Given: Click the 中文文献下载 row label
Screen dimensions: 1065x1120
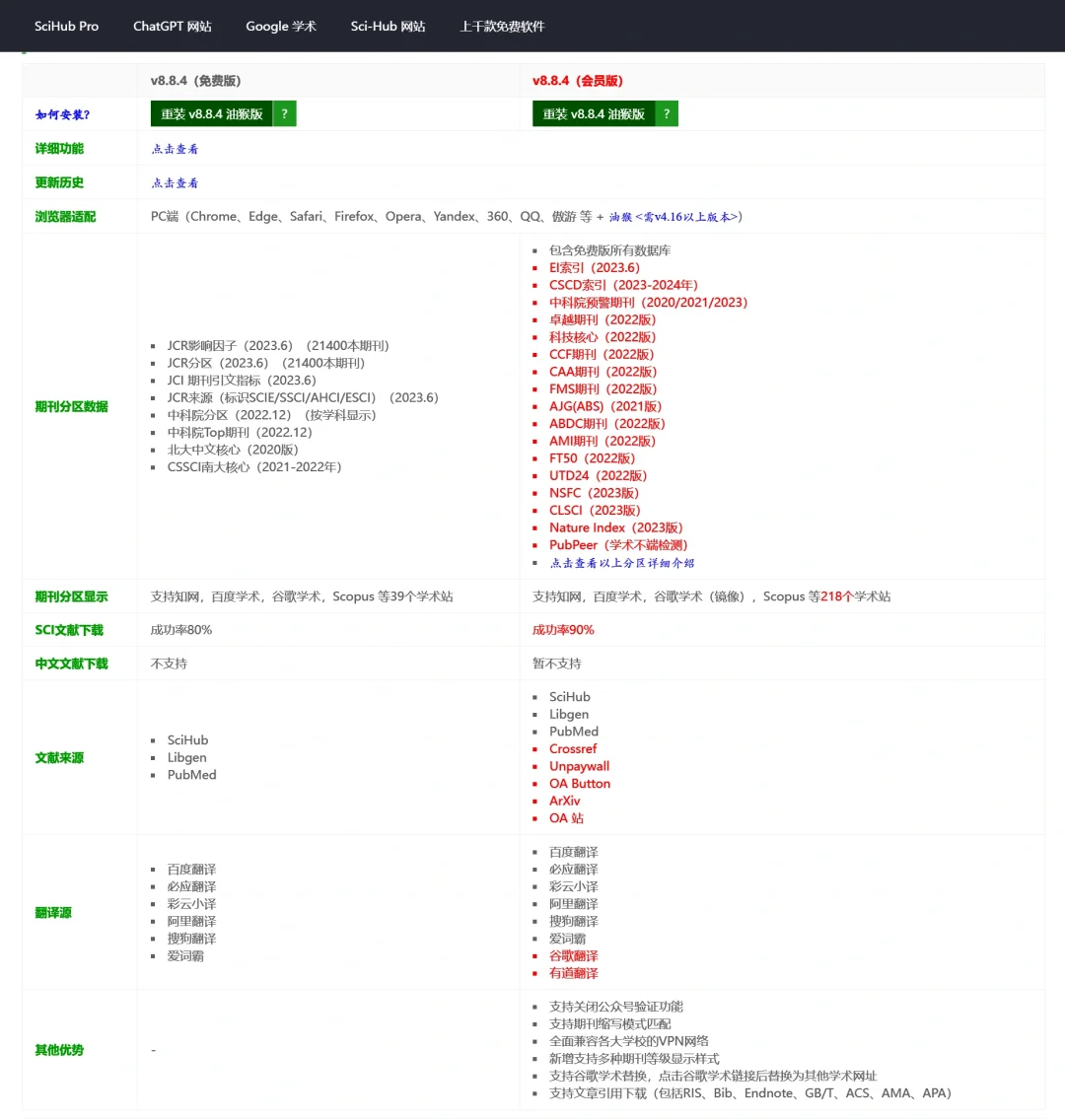Looking at the screenshot, I should [71, 664].
